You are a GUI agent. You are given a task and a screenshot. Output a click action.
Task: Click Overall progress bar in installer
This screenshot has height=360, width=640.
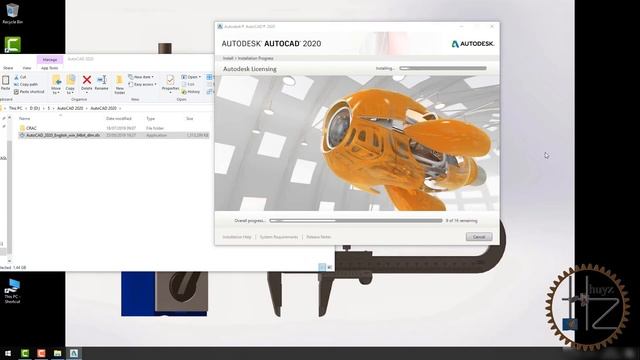point(356,220)
